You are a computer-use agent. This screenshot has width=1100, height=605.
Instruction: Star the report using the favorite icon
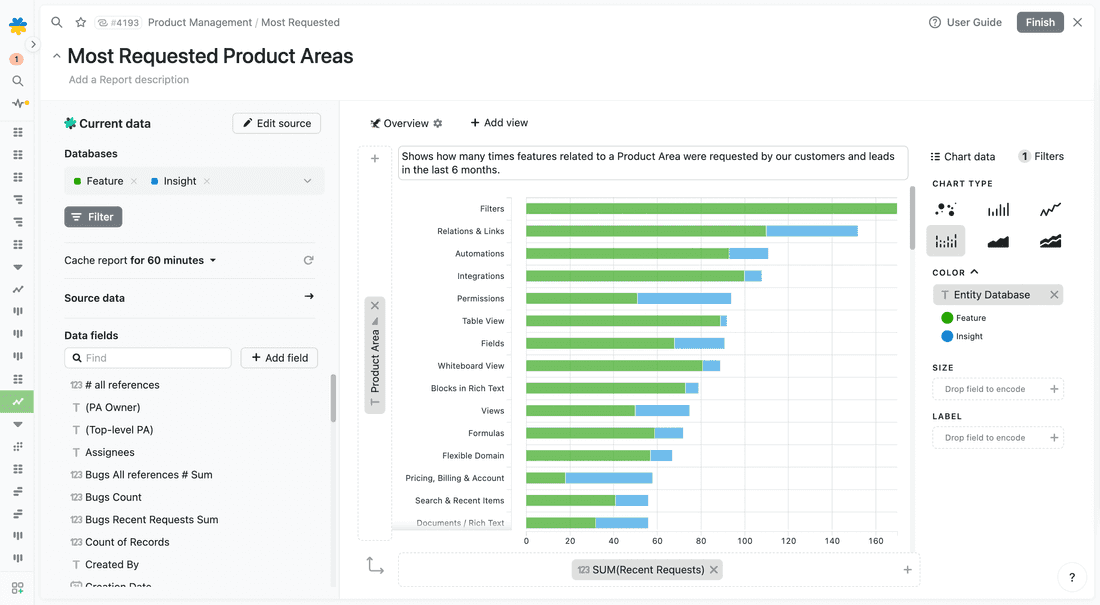(x=80, y=21)
